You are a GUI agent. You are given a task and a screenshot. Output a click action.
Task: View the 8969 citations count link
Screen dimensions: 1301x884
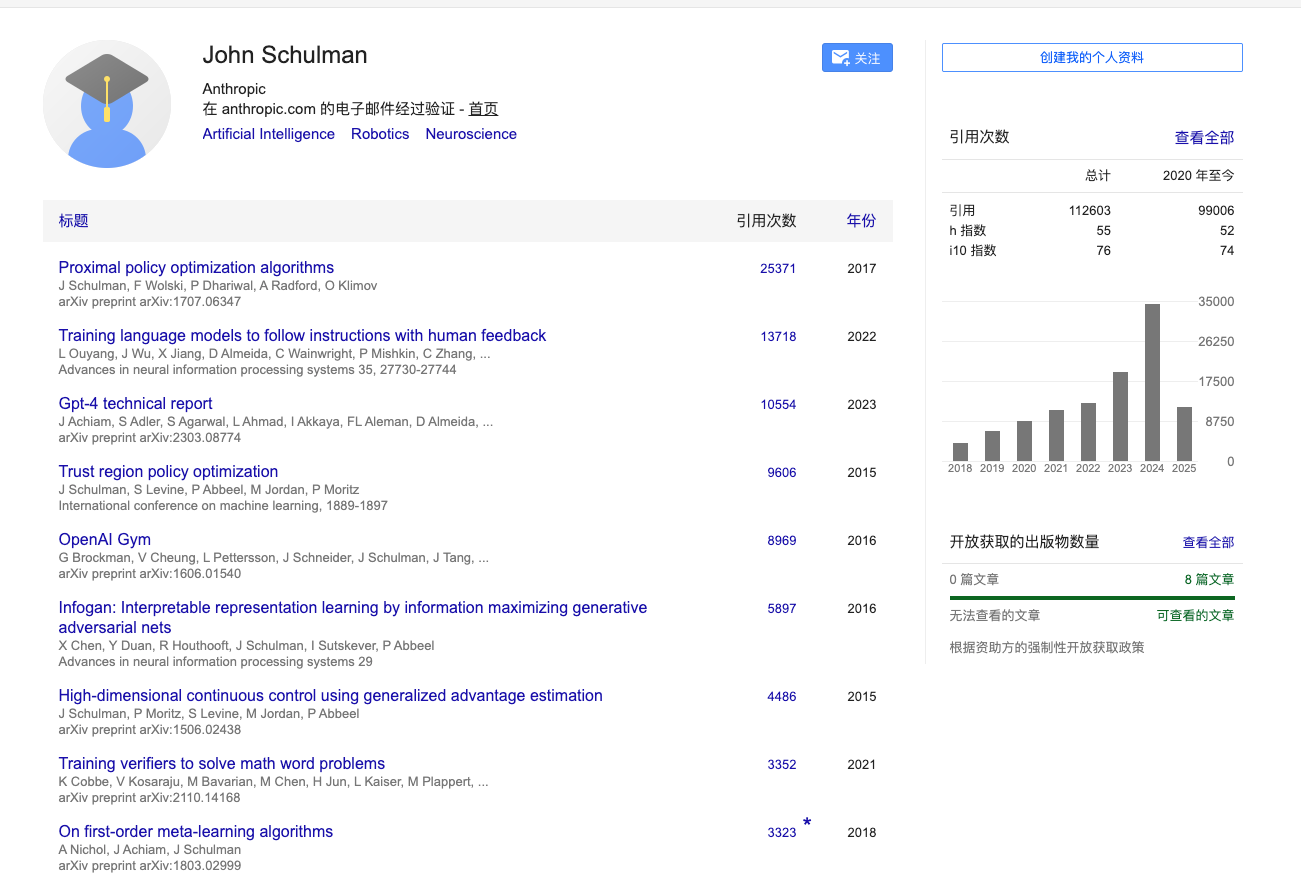pos(782,540)
